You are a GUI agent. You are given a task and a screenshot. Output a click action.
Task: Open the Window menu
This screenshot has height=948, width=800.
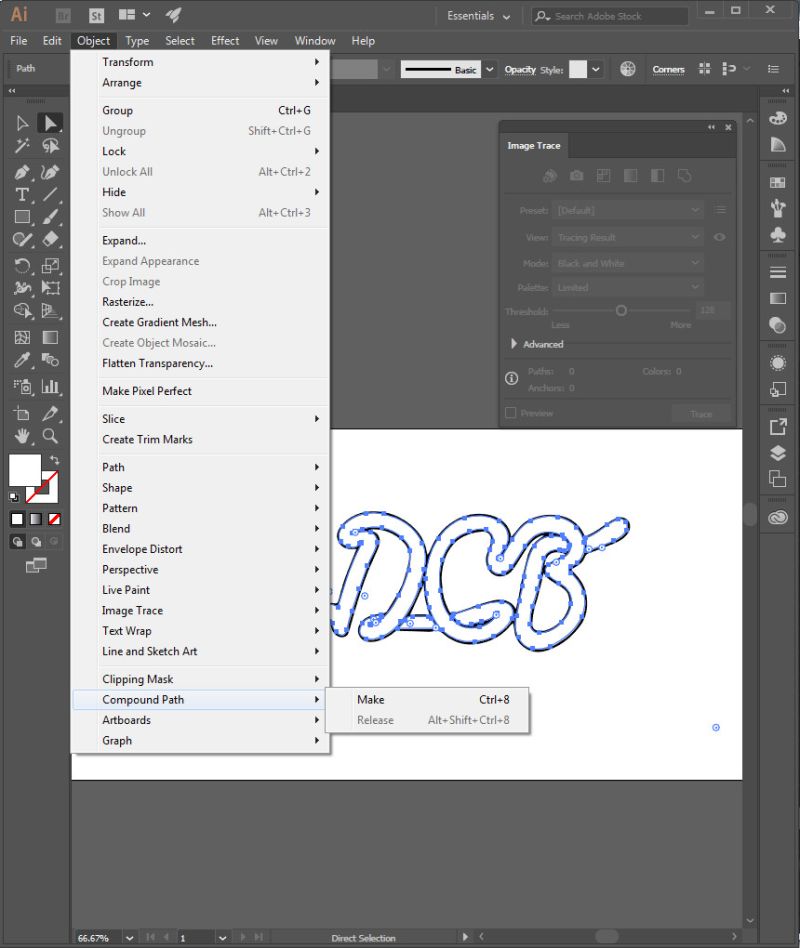(x=314, y=41)
